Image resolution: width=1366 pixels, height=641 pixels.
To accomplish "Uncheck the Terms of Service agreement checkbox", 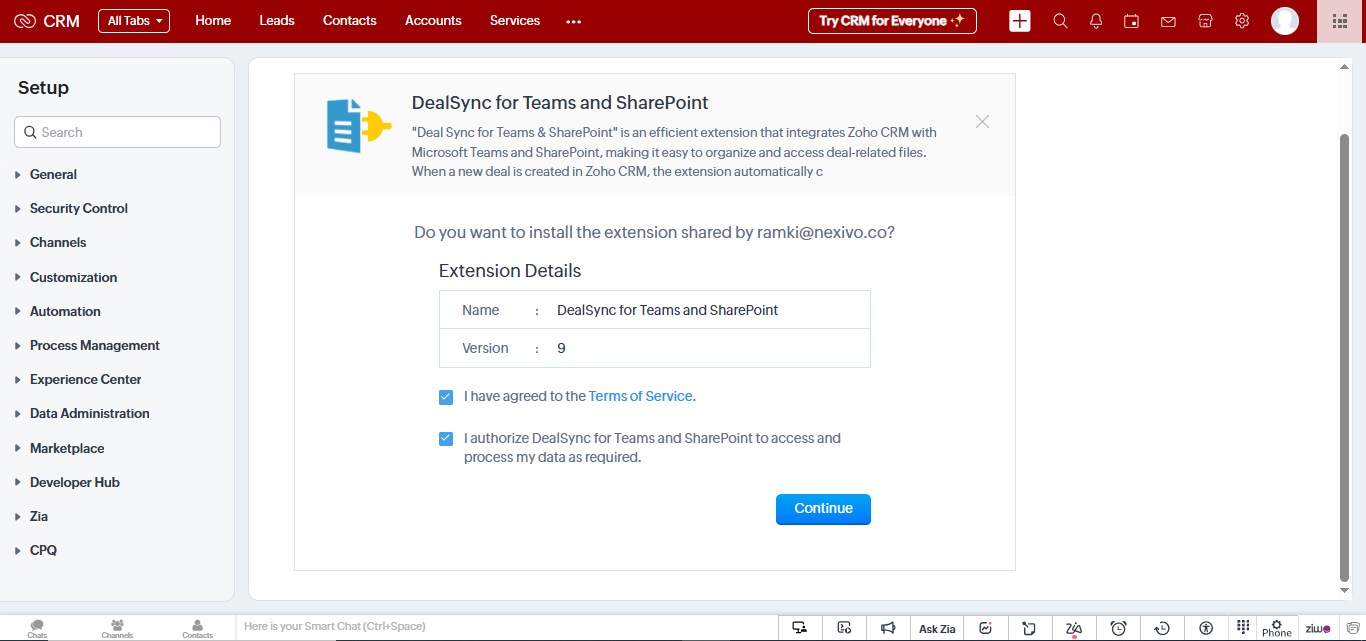I will [446, 397].
